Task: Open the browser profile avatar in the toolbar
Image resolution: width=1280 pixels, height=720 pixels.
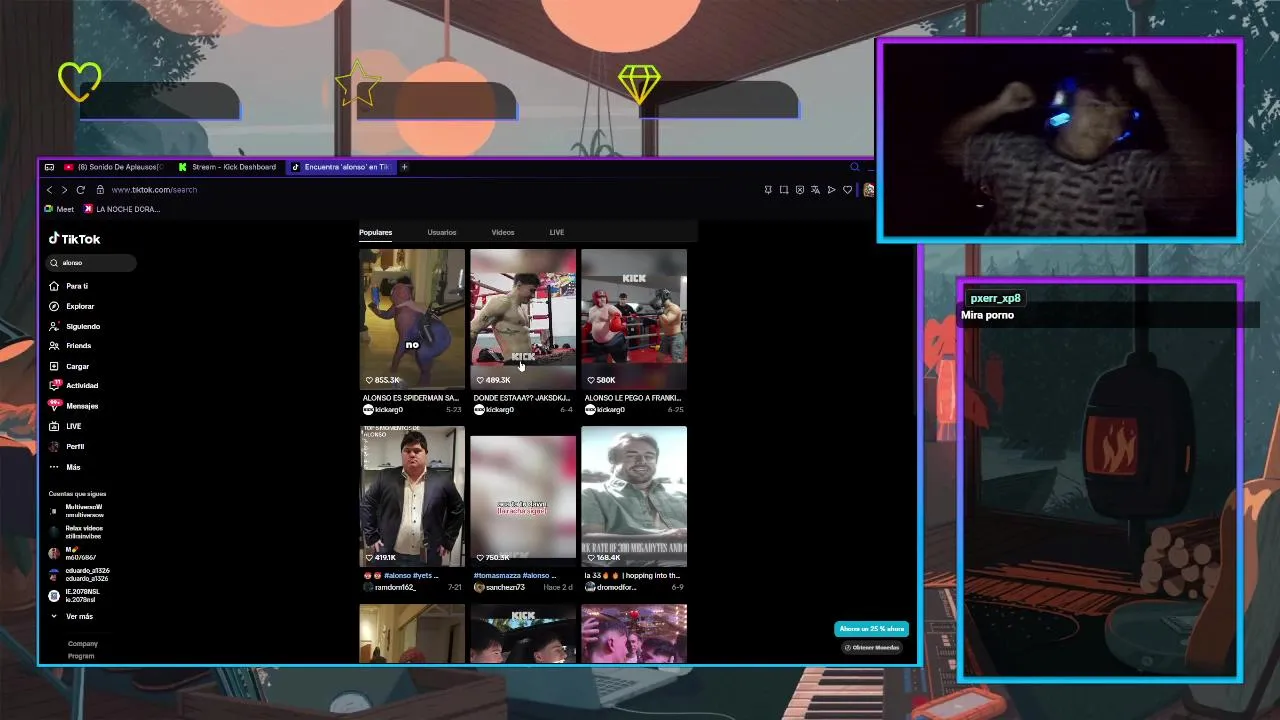Action: (x=869, y=190)
